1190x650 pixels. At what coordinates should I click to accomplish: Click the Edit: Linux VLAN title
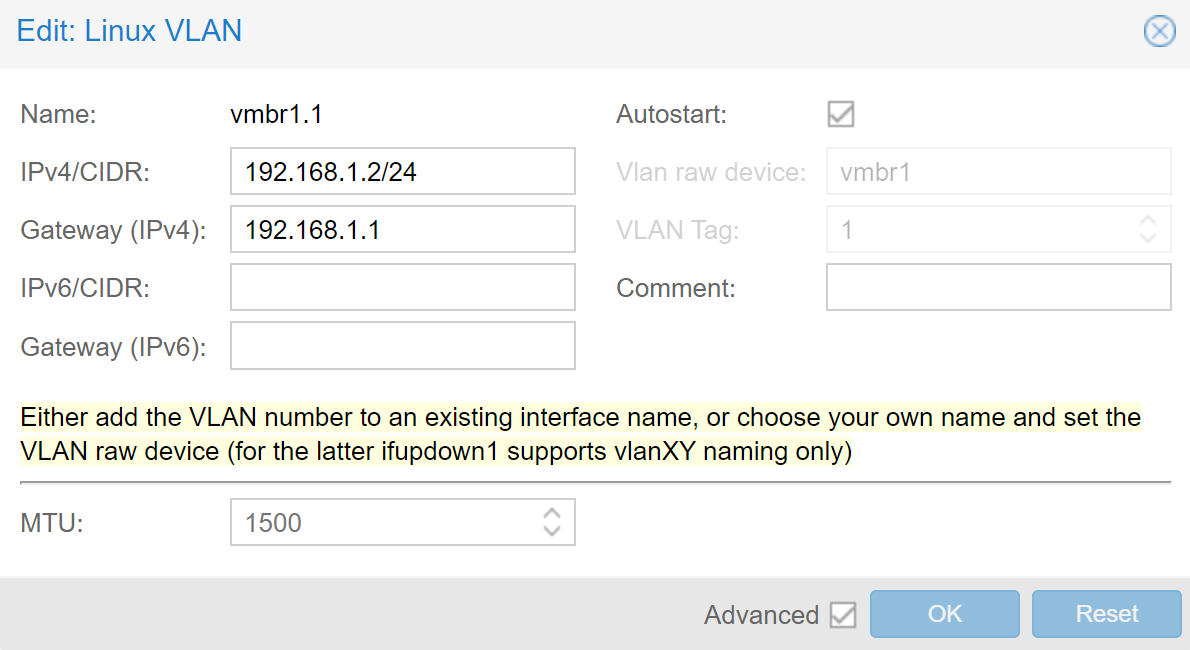(129, 31)
